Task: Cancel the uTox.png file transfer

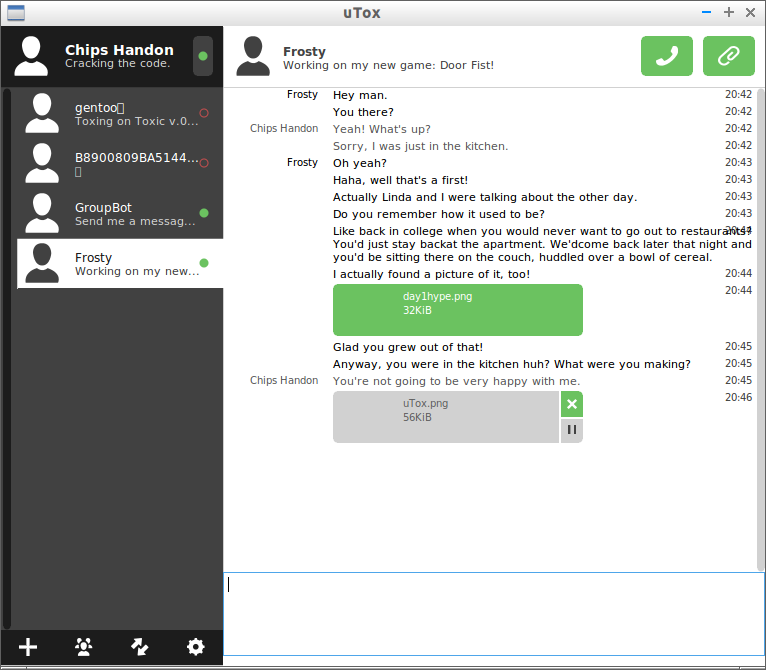Action: [x=572, y=404]
